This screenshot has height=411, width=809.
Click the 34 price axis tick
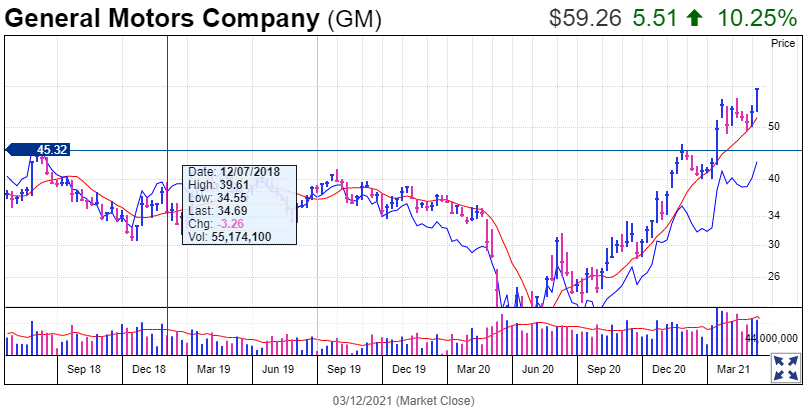(772, 215)
